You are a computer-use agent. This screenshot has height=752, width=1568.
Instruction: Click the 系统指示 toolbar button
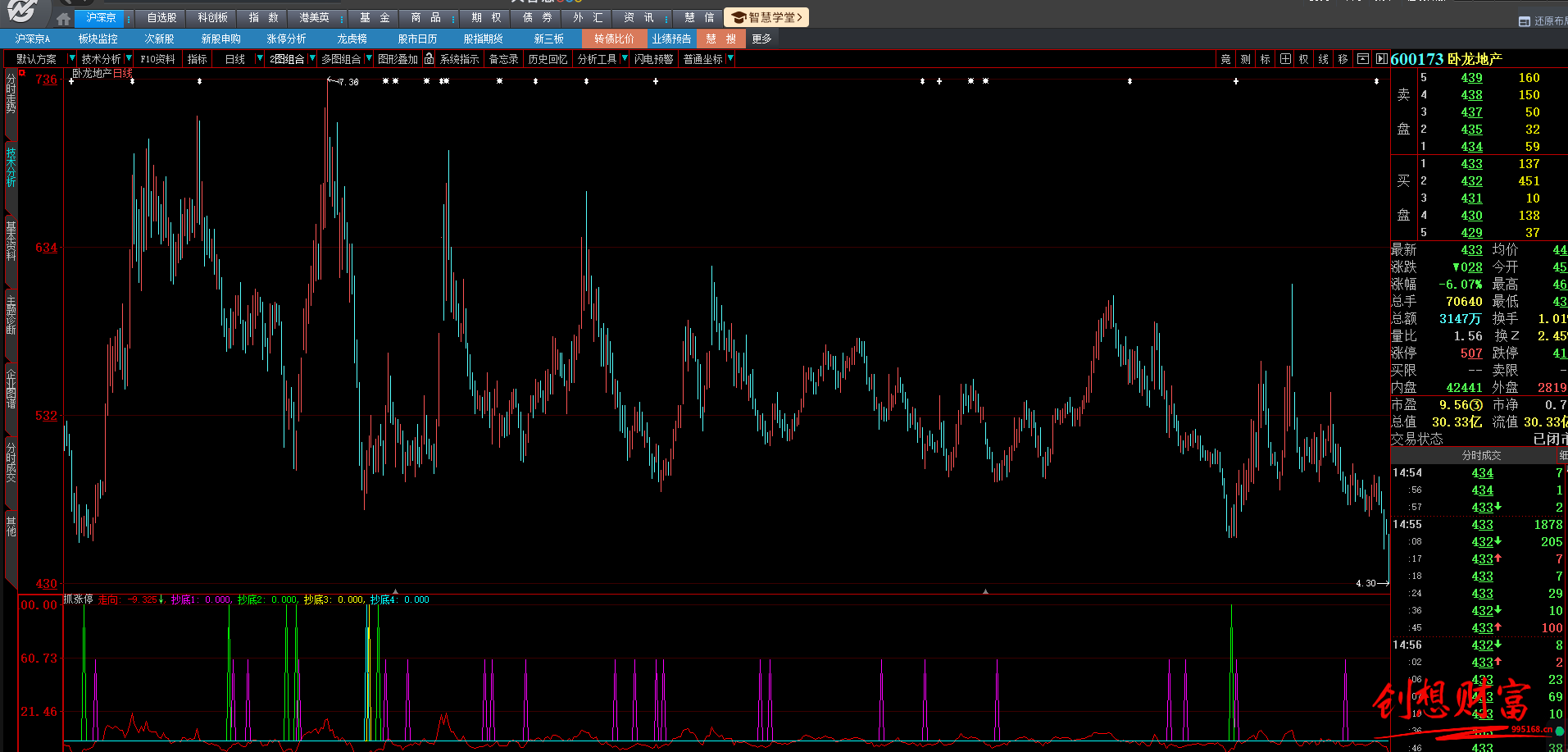click(459, 59)
